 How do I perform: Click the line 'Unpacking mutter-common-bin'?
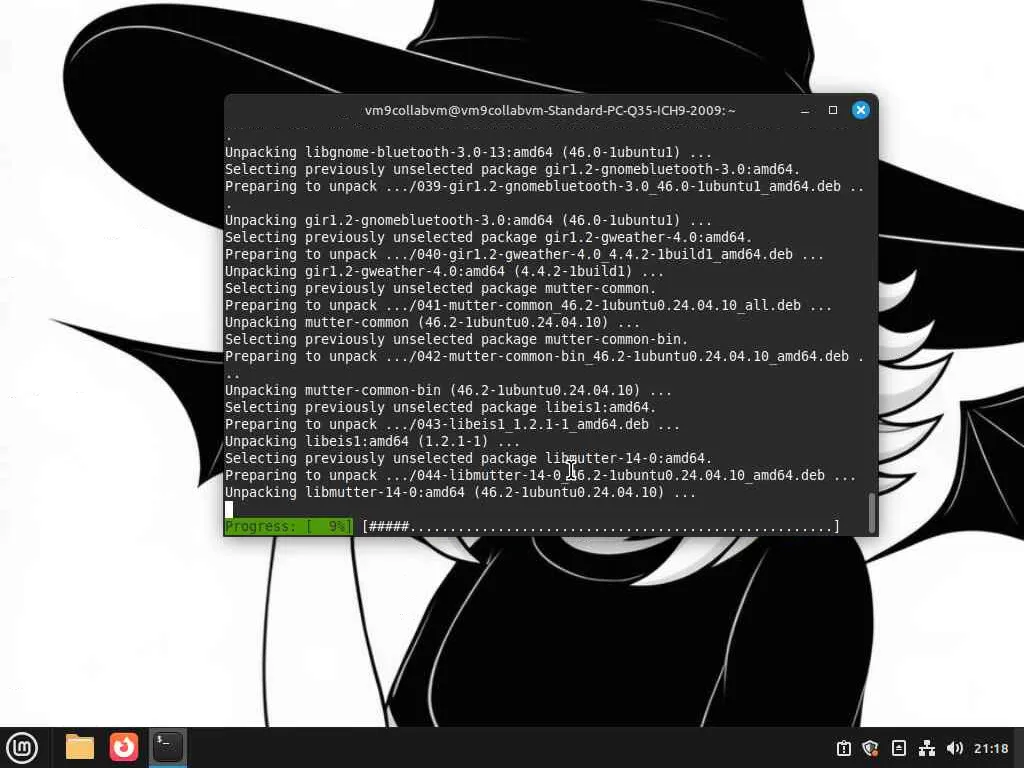coord(448,391)
